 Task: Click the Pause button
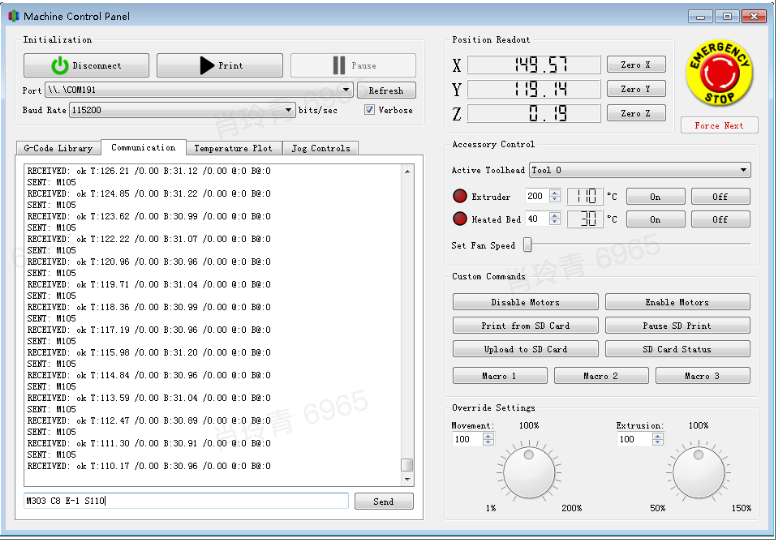tap(352, 66)
